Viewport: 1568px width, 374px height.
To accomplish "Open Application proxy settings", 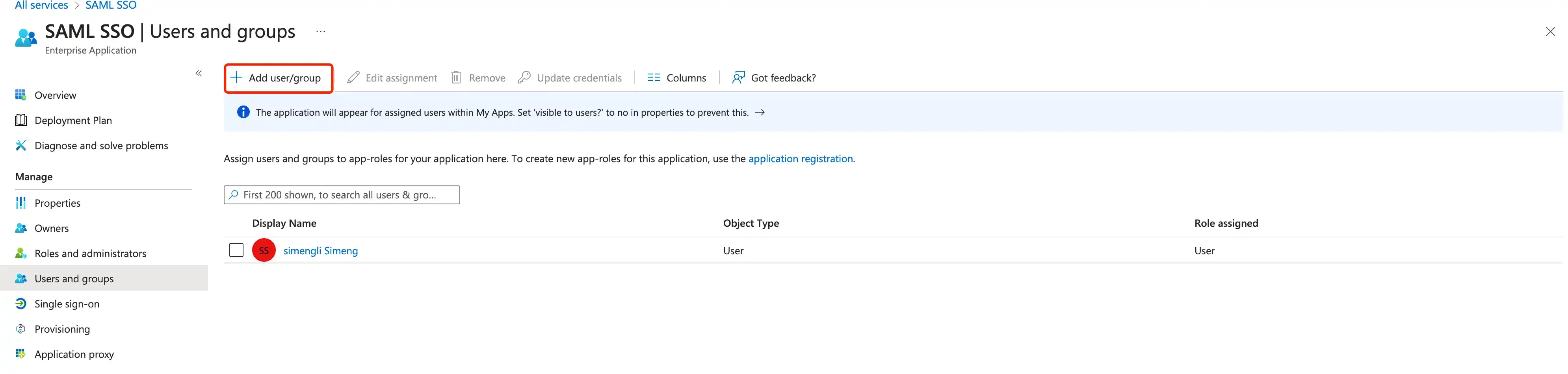I will [x=74, y=355].
